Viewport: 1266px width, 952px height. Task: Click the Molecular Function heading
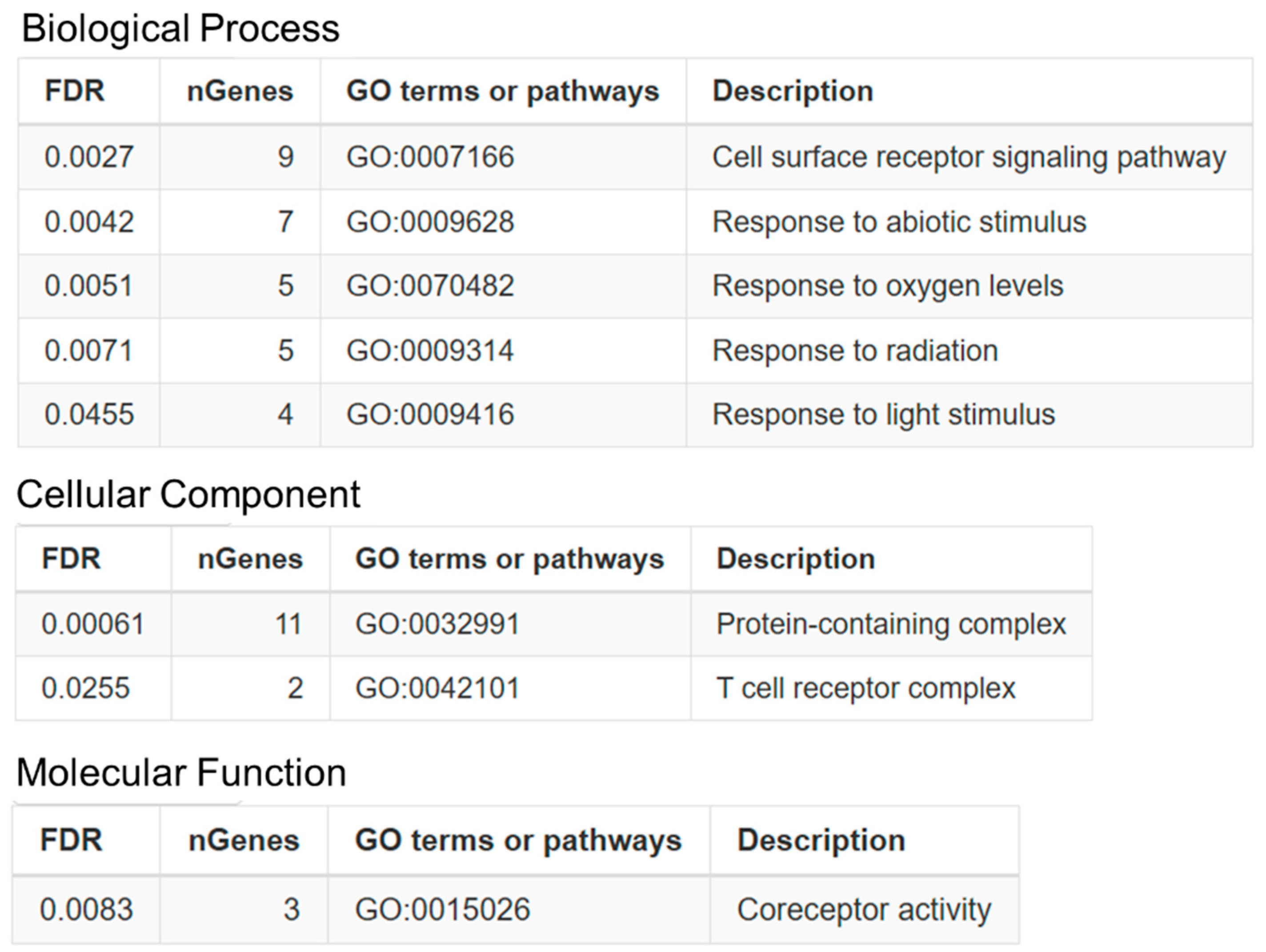click(x=181, y=772)
